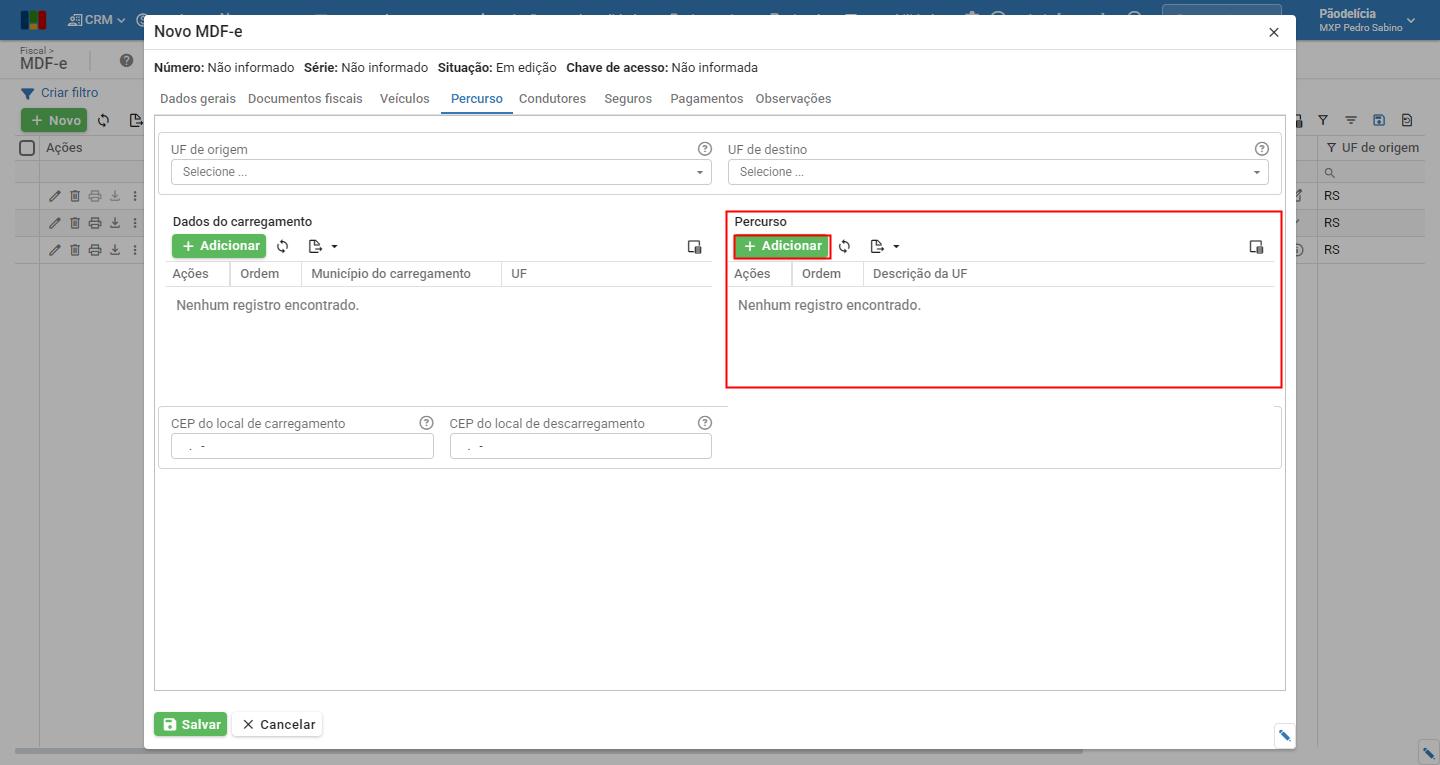Click help icon for CEP do local de carregamento
Screen dimensions: 1440x765
(426, 423)
